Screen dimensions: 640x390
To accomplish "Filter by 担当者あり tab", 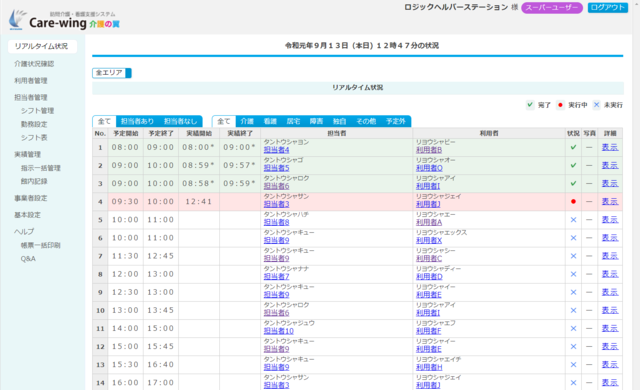I will click(x=138, y=121).
